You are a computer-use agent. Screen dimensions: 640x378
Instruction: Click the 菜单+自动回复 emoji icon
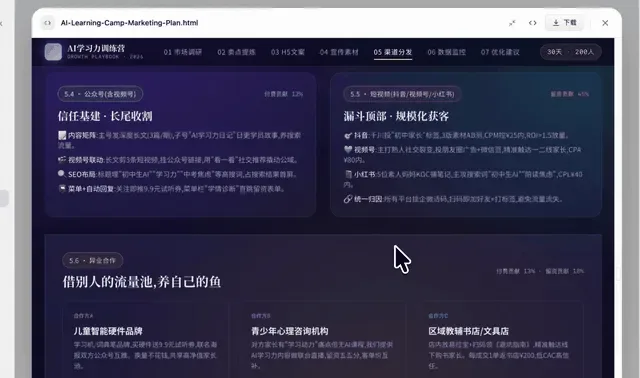coord(62,189)
